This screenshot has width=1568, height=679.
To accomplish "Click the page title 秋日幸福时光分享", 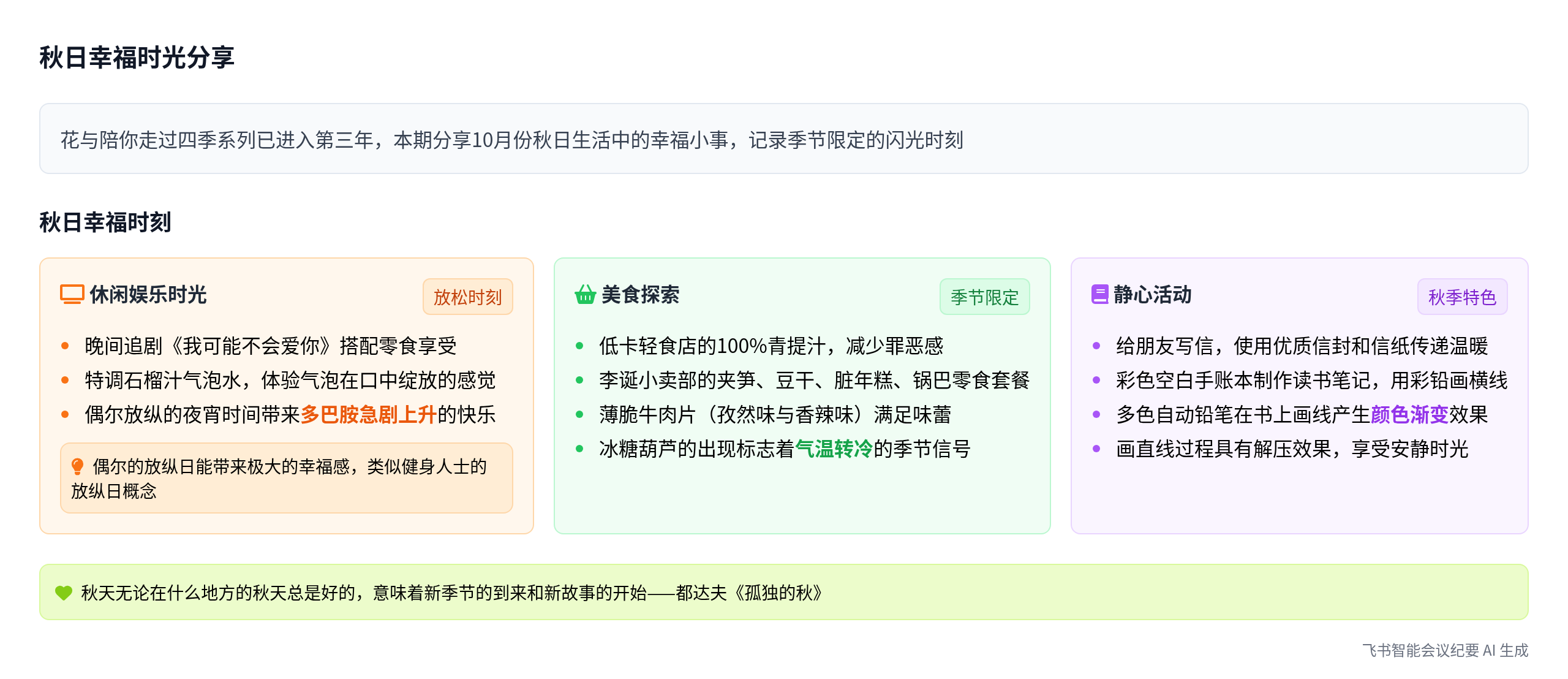I will [137, 58].
